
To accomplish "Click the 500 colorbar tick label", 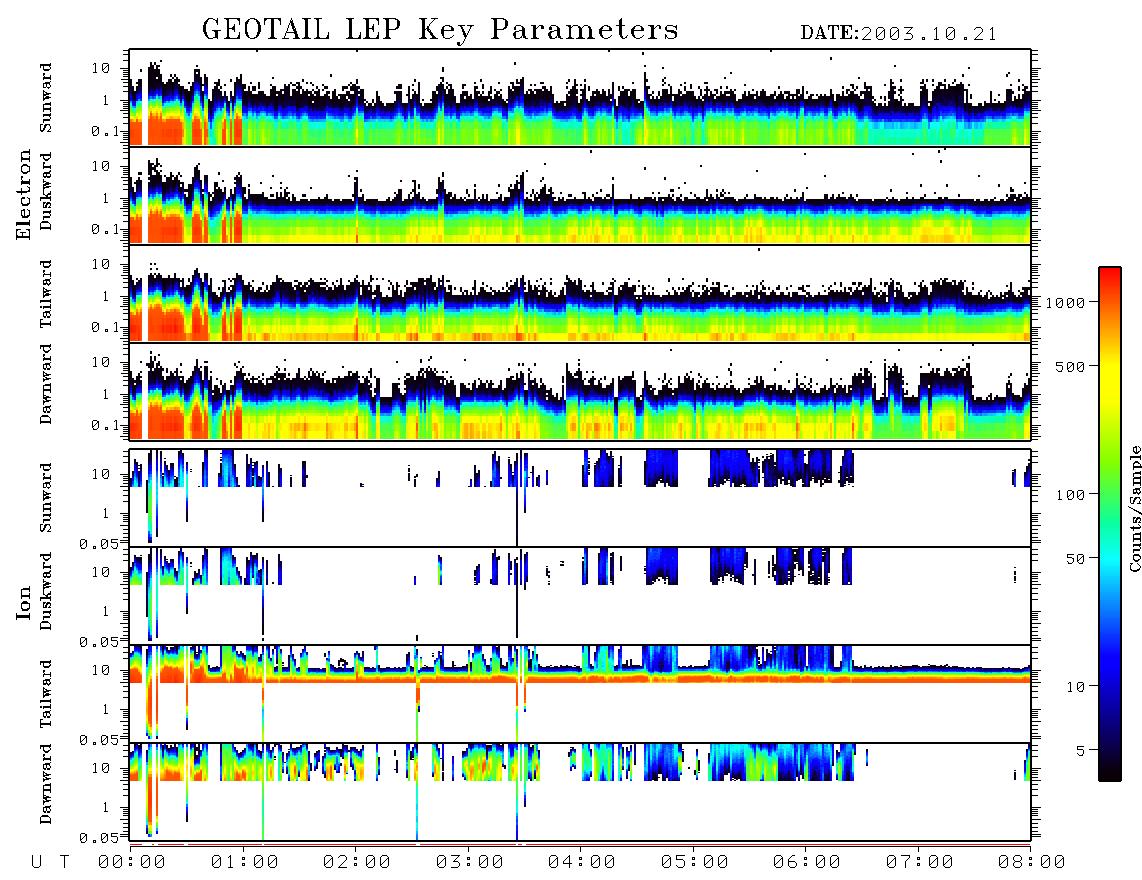I will coord(1070,366).
